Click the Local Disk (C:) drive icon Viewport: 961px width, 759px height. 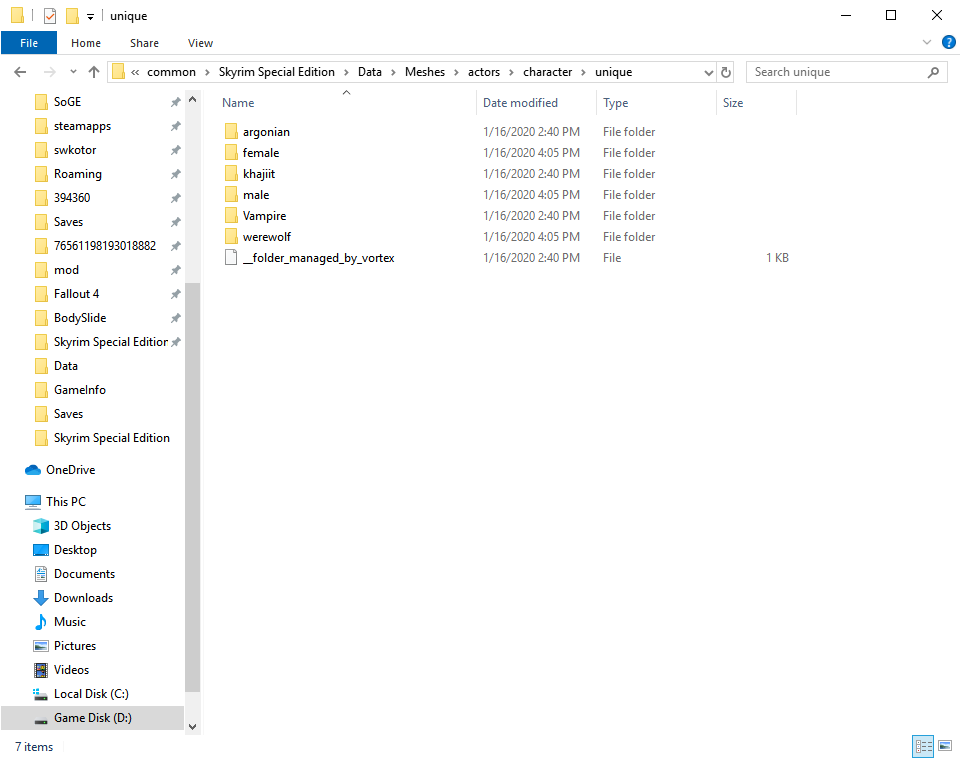pos(40,694)
